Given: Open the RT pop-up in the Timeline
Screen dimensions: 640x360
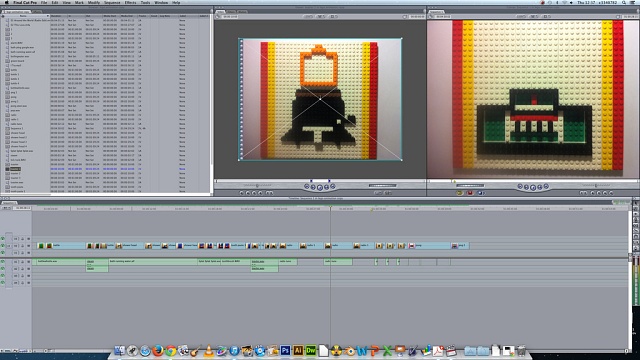Looking at the screenshot, I should point(6,208).
